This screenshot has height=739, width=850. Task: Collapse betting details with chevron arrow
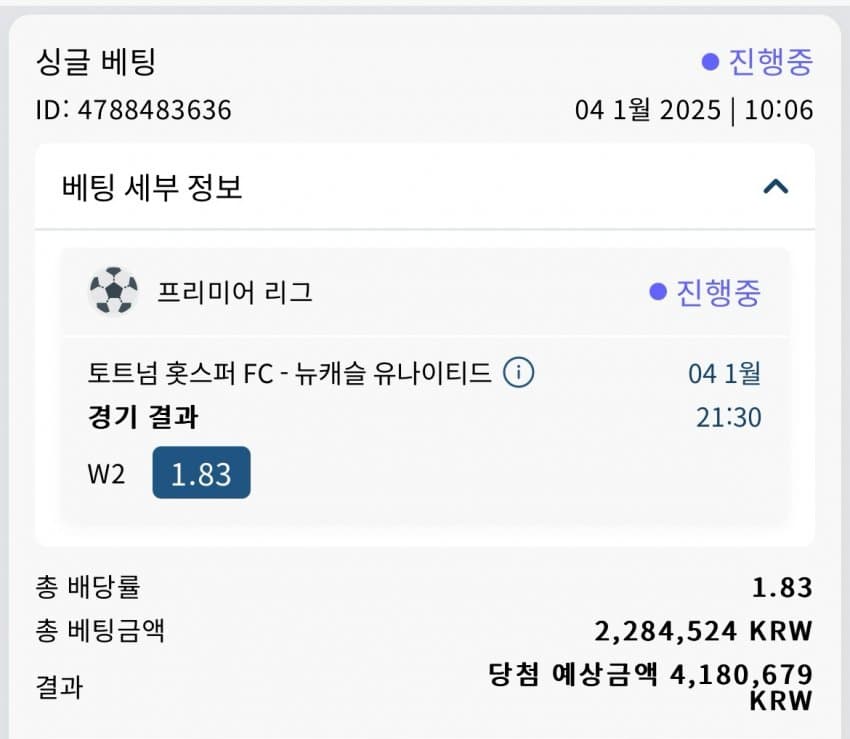[x=776, y=187]
